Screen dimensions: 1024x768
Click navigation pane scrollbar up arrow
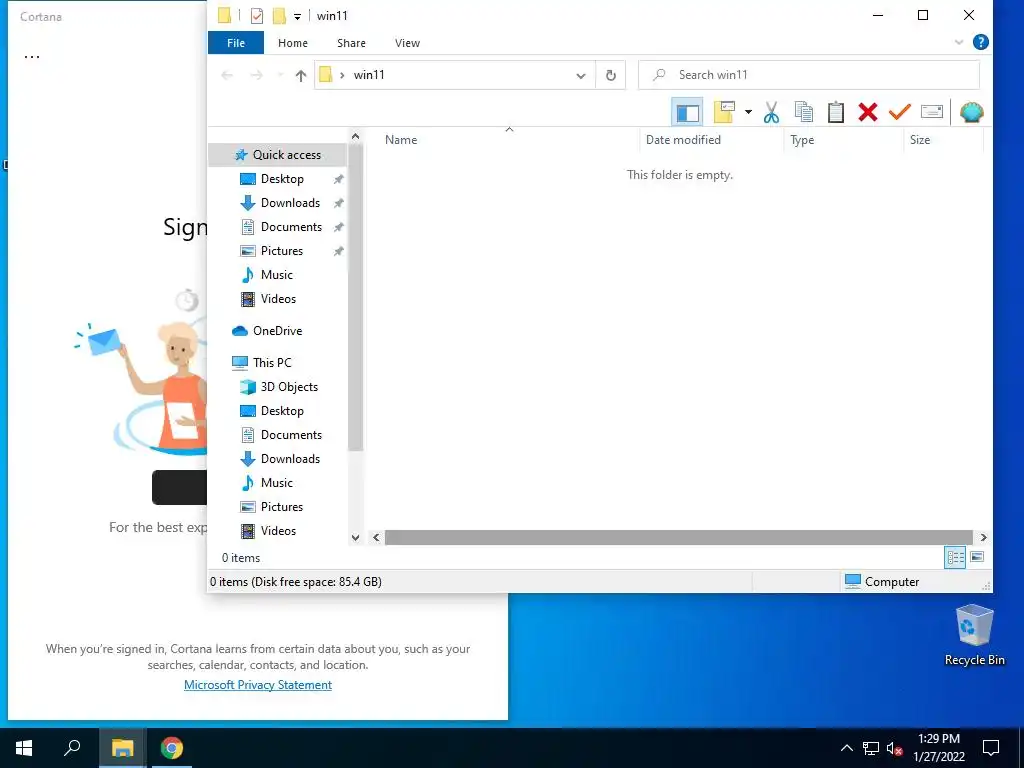point(355,136)
